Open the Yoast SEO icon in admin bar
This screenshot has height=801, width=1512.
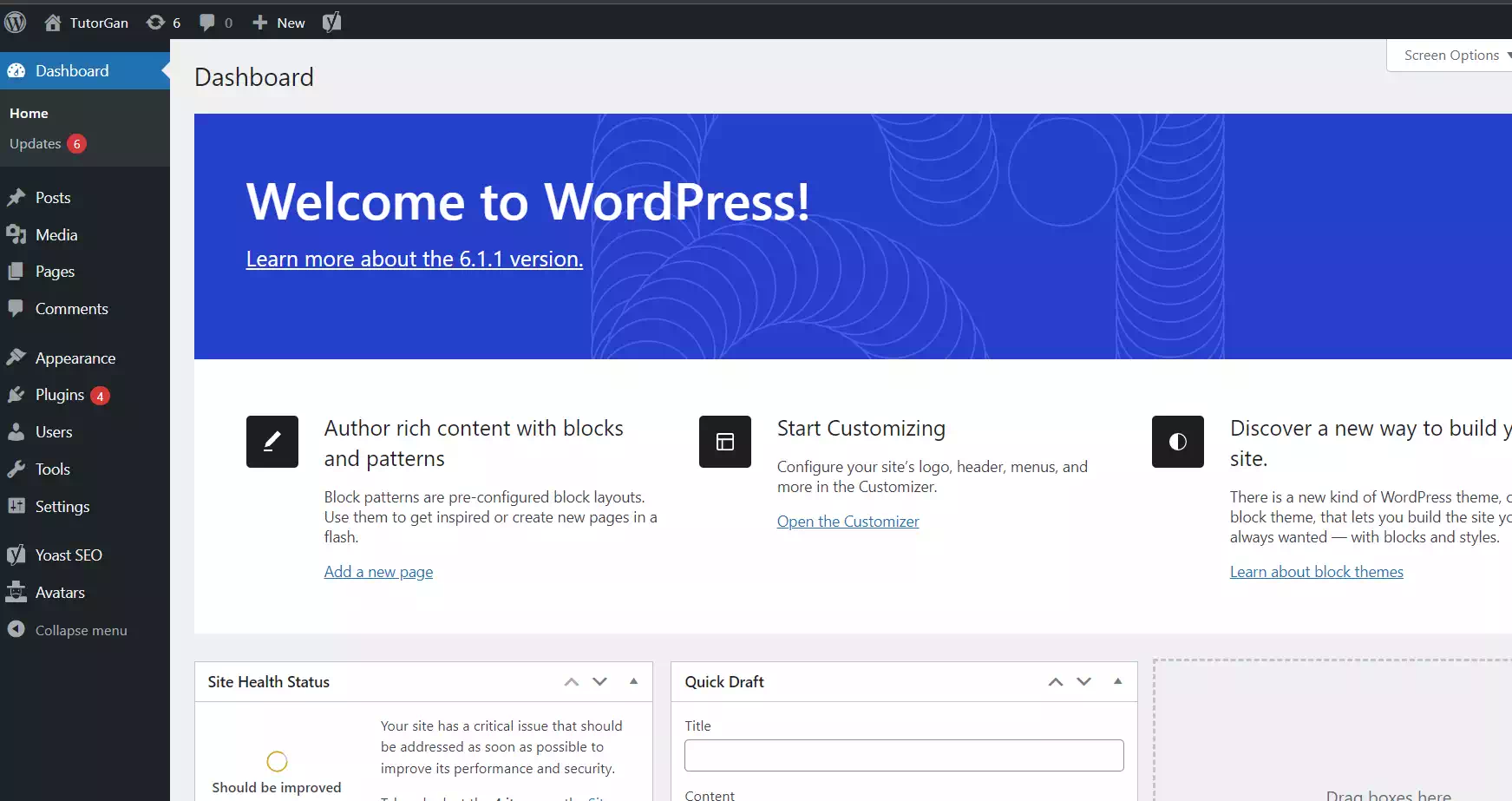(331, 23)
